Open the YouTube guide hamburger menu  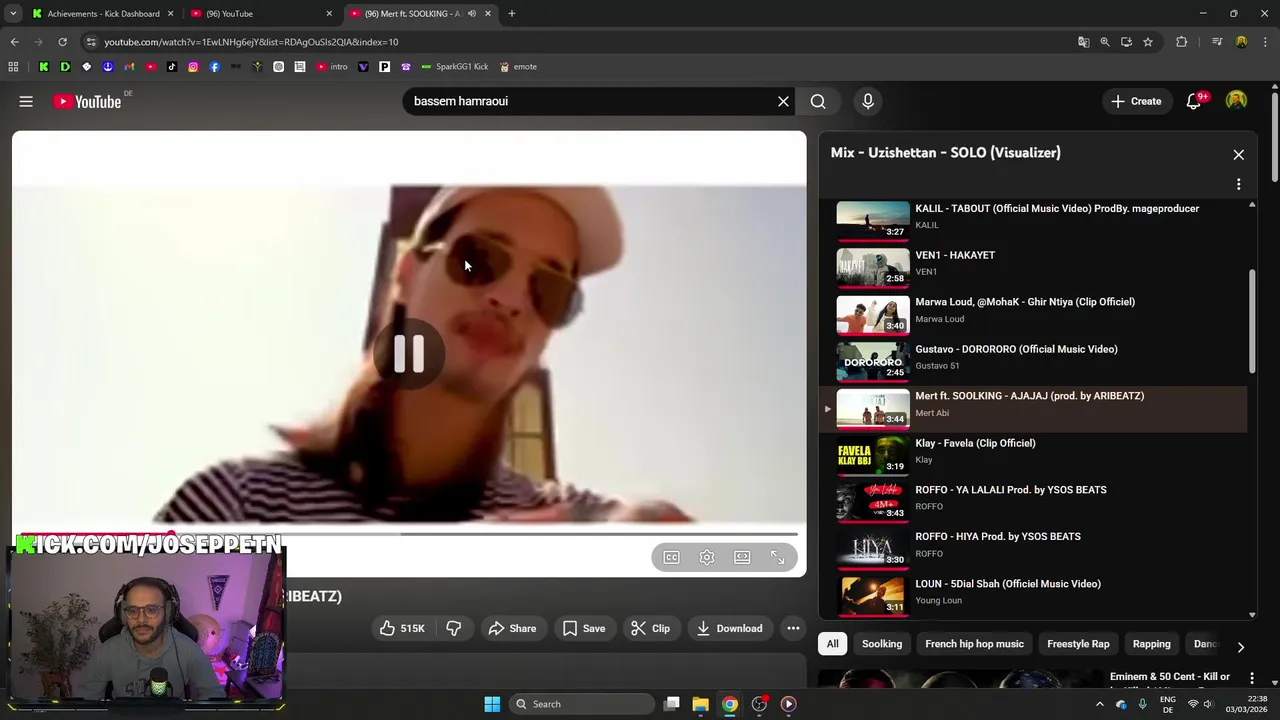26,101
